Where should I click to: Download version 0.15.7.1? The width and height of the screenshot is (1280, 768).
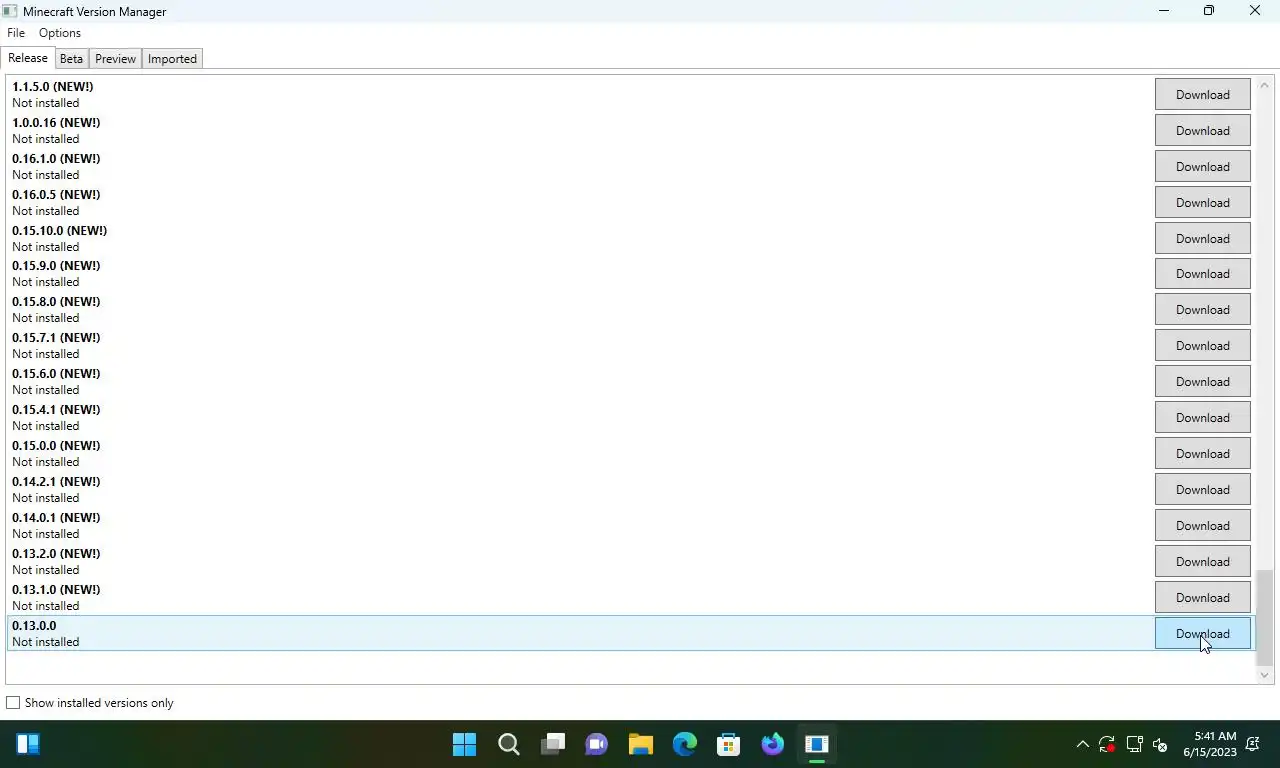pyautogui.click(x=1203, y=345)
